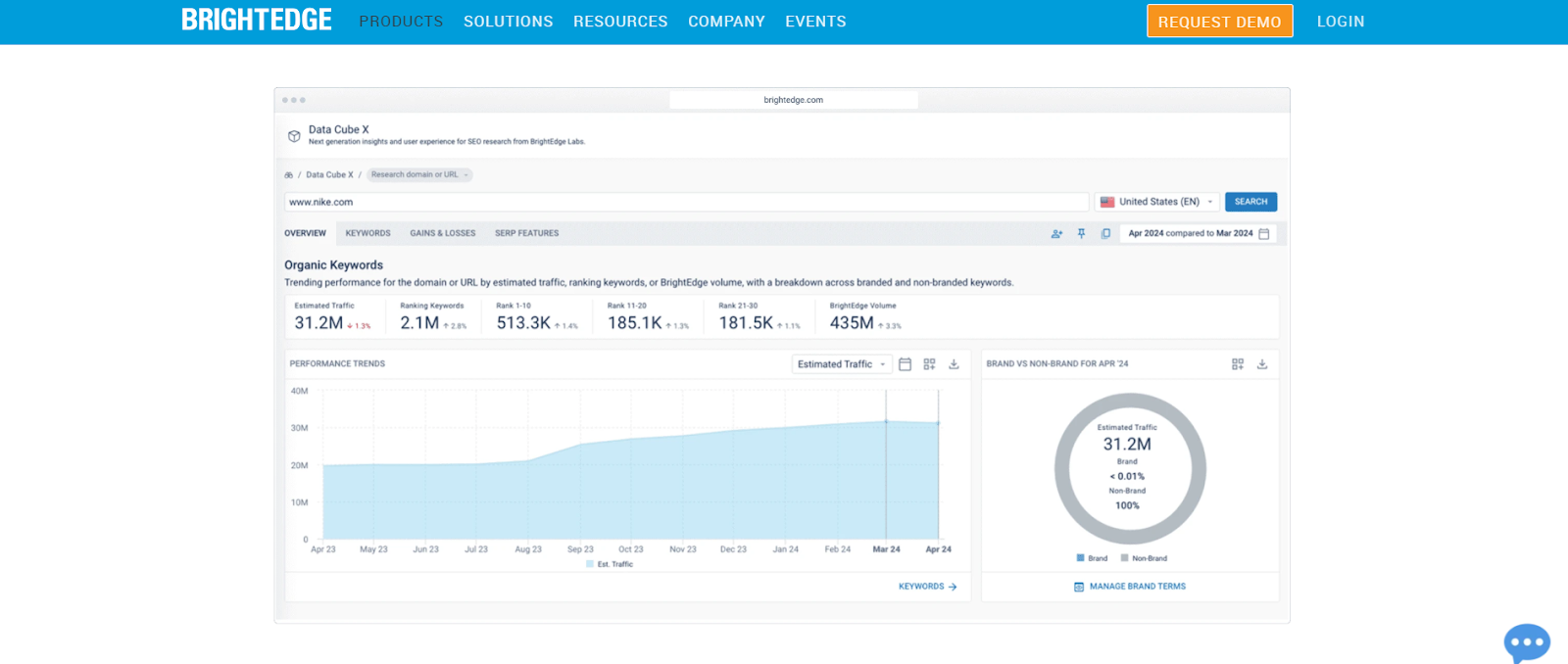The height and width of the screenshot is (664, 1568).
Task: Switch to the GAINS & LOSSES tab
Action: tap(443, 233)
